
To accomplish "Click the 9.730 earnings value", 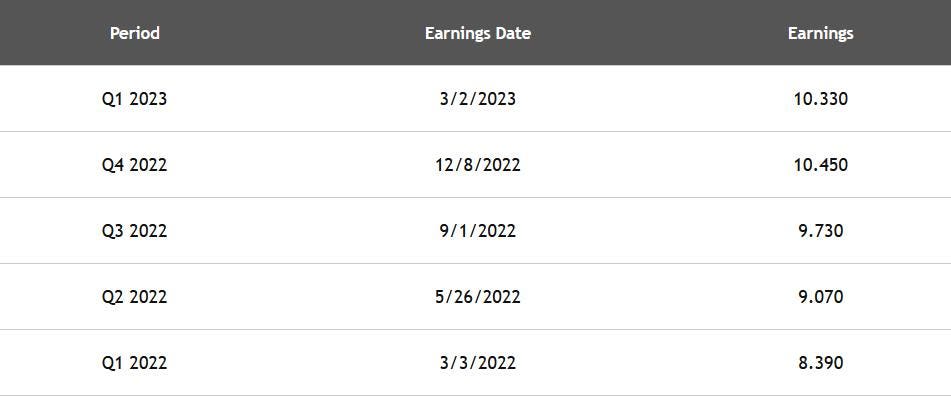I will (x=821, y=231).
